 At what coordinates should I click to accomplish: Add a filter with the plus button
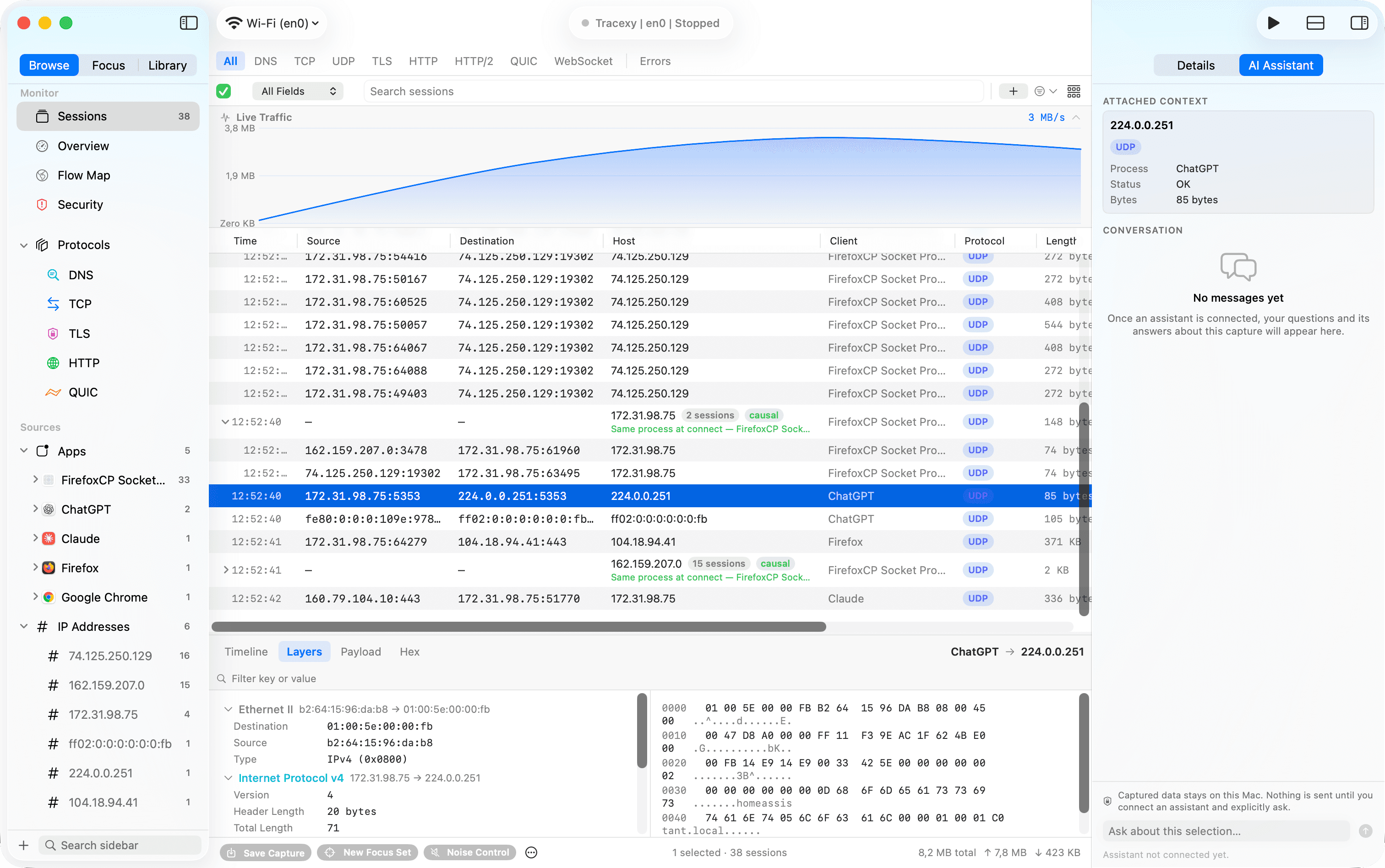coord(1013,91)
